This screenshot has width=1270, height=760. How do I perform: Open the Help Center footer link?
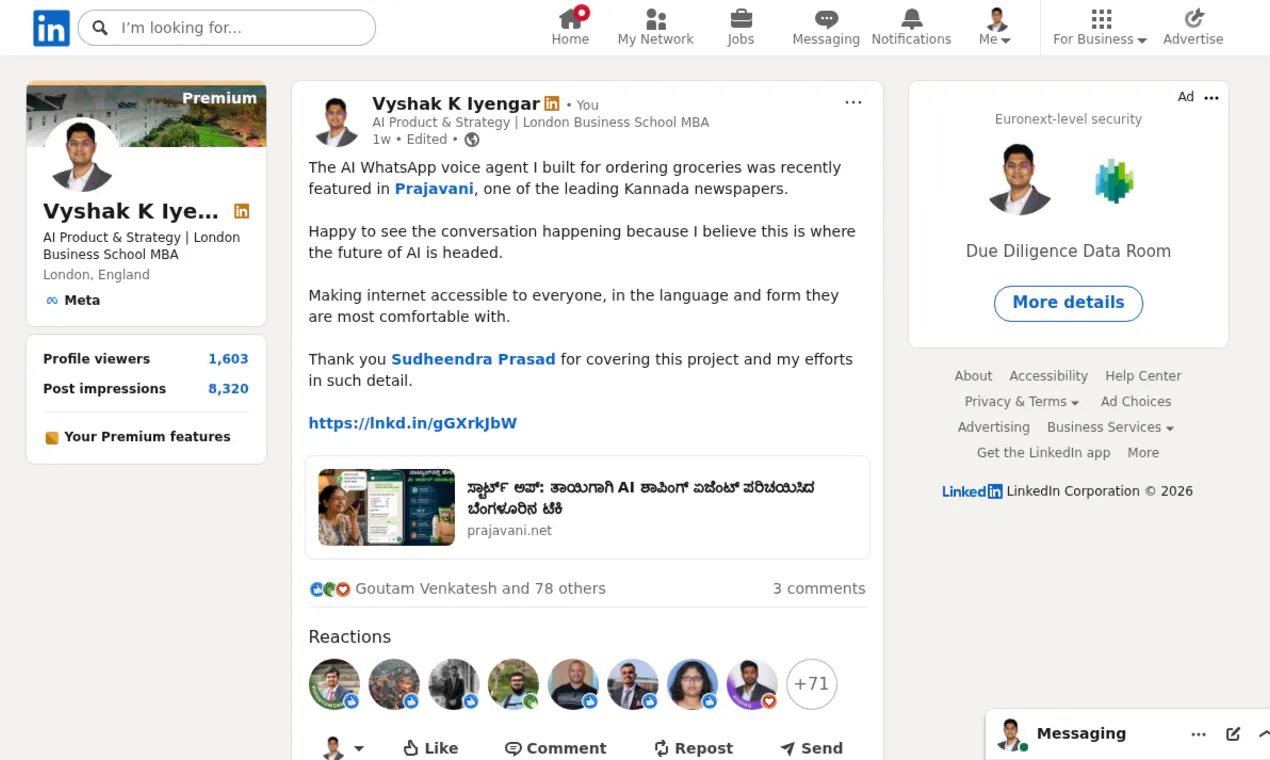1143,376
